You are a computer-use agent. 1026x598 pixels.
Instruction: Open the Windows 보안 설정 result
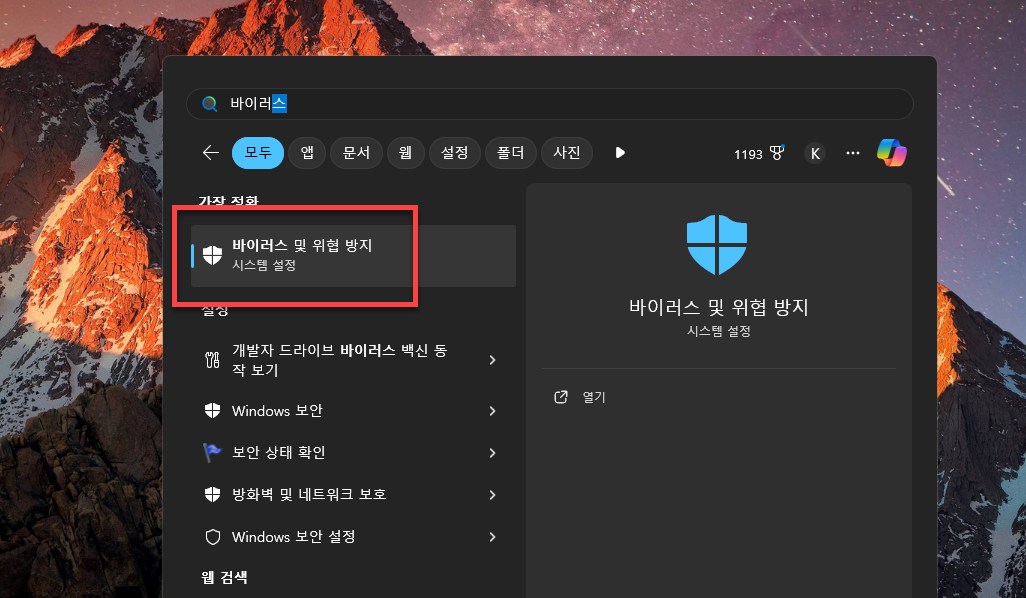[353, 536]
